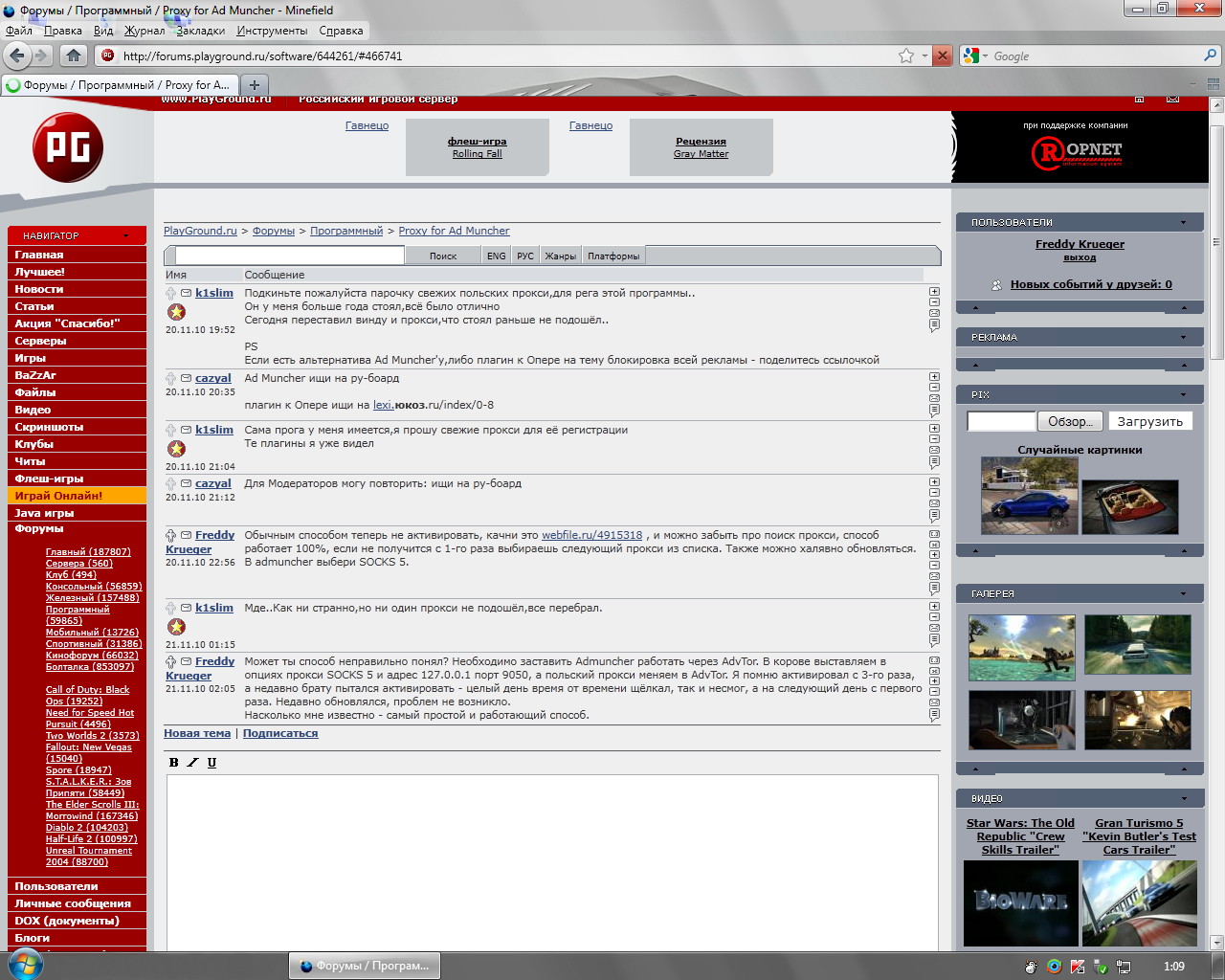Viewport: 1225px width, 980px height.
Task: Click the browser Forward arrow button
Action: click(41, 56)
